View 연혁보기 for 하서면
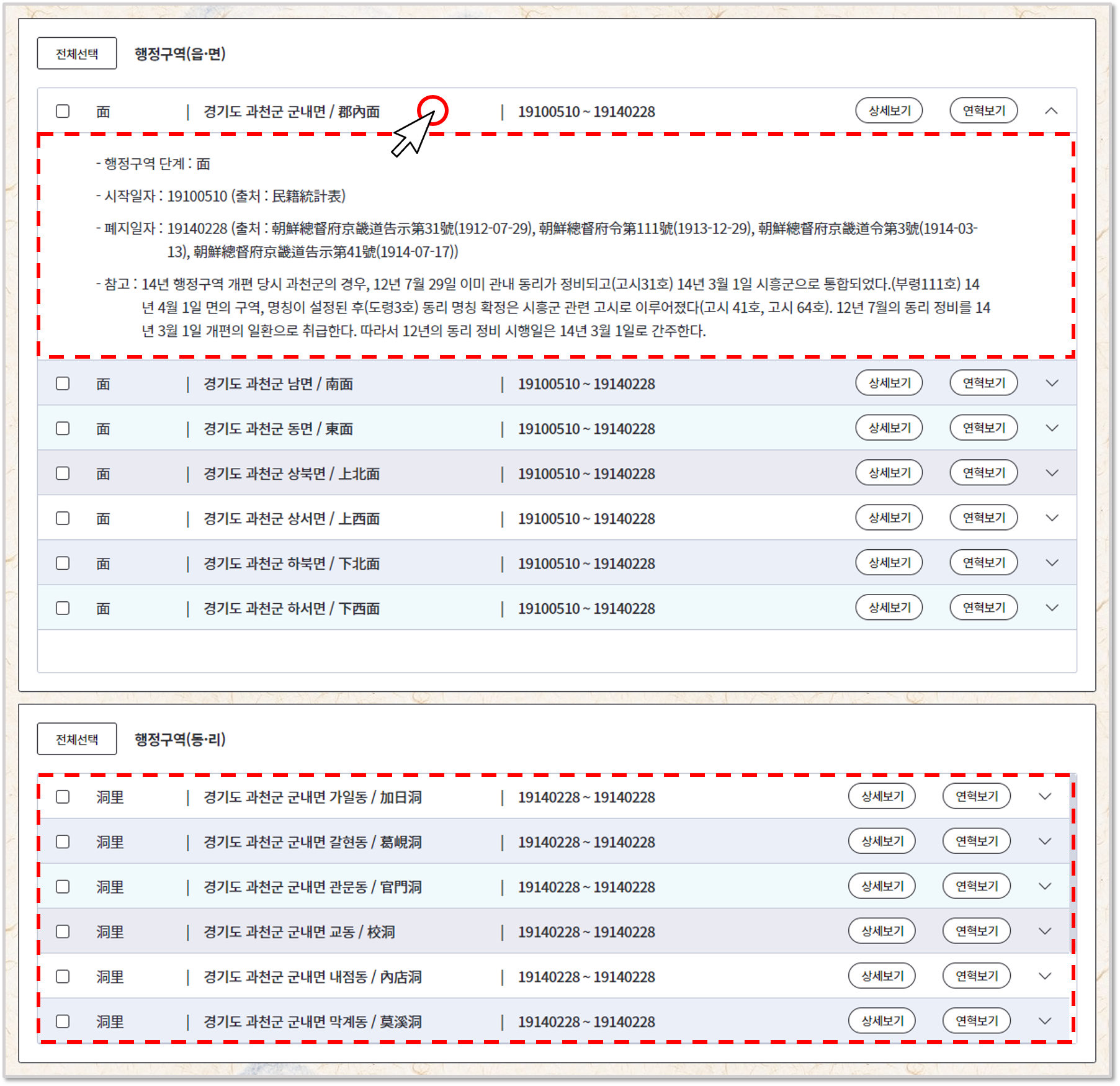The width and height of the screenshot is (1120, 1086). click(x=983, y=608)
